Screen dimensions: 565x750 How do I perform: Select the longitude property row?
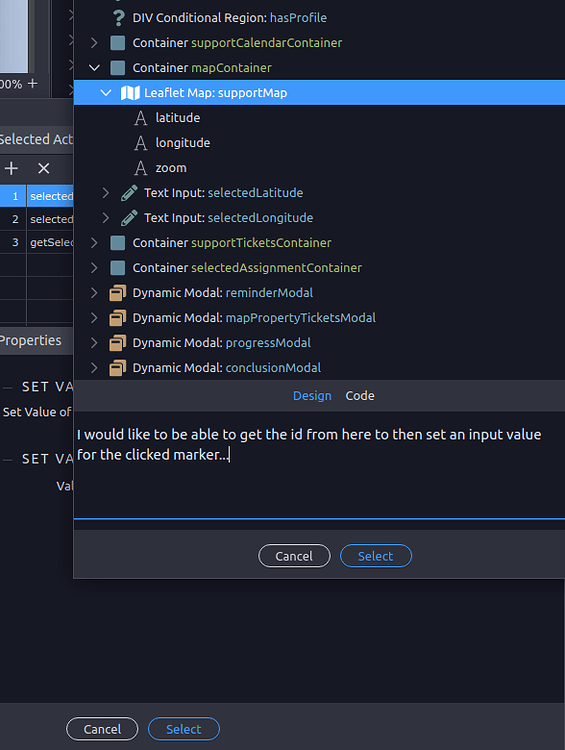(319, 143)
